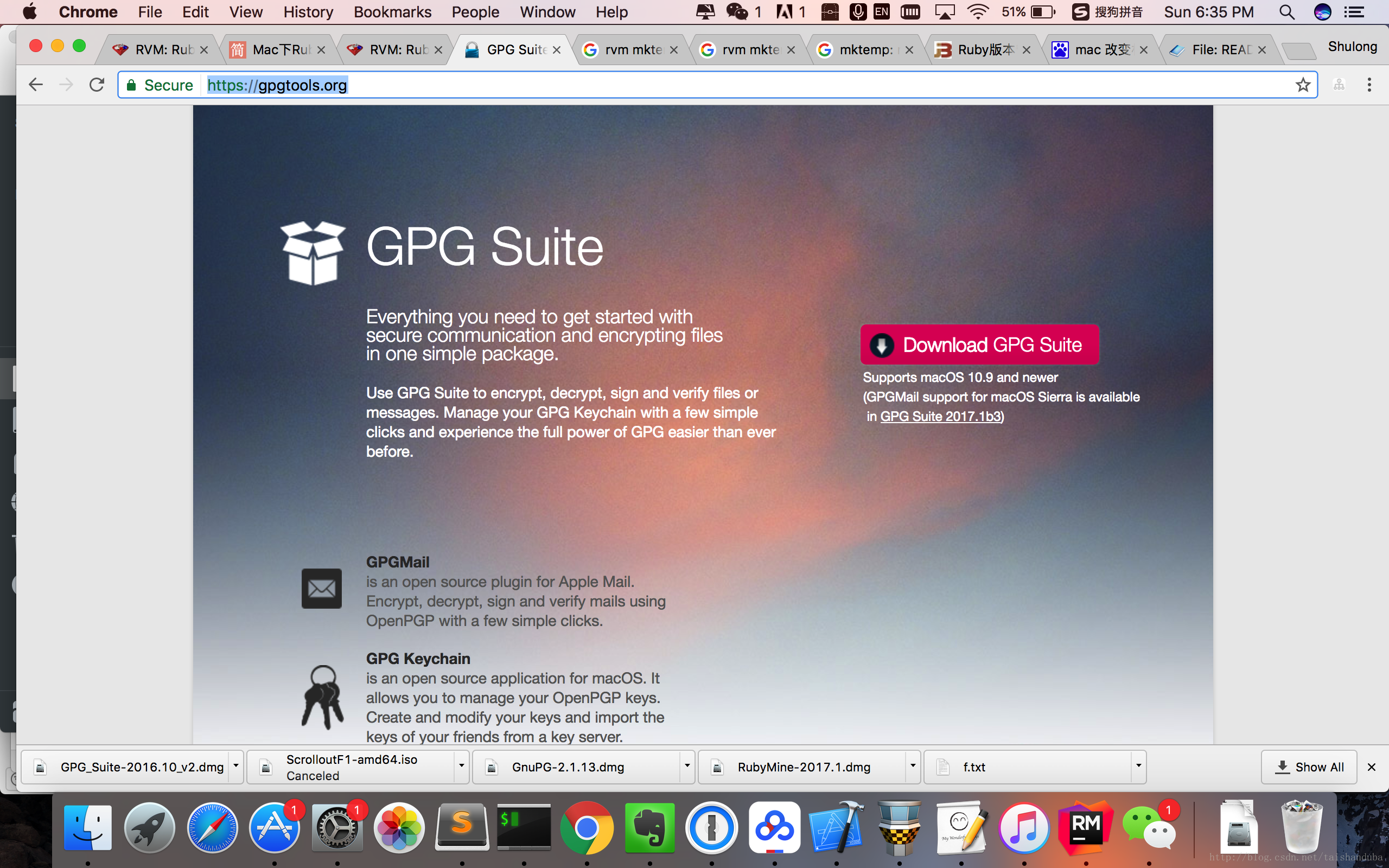Open the Apple menu
Viewport: 1389px width, 868px height.
pos(29,11)
